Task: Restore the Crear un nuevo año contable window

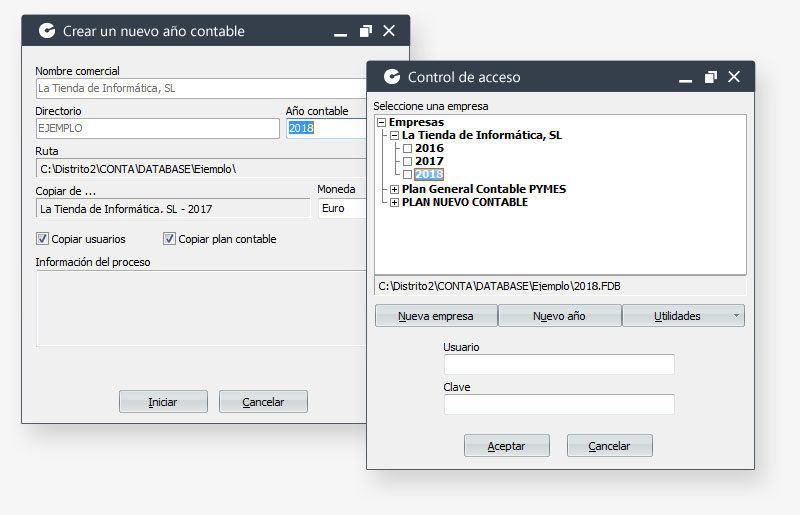Action: pyautogui.click(x=366, y=31)
